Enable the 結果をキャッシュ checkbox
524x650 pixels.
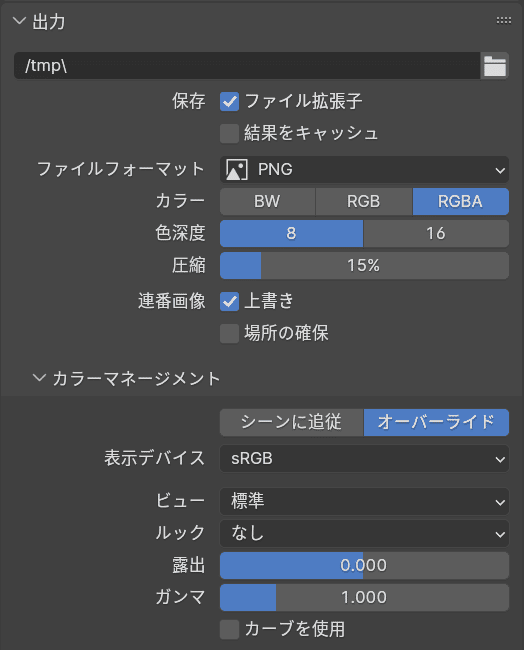[x=229, y=133]
